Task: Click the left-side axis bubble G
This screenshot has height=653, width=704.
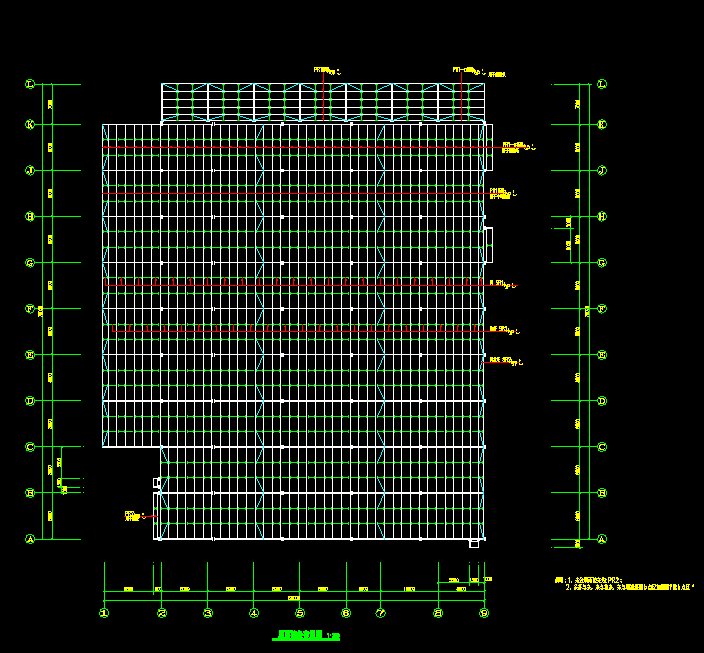Action: click(x=30, y=263)
